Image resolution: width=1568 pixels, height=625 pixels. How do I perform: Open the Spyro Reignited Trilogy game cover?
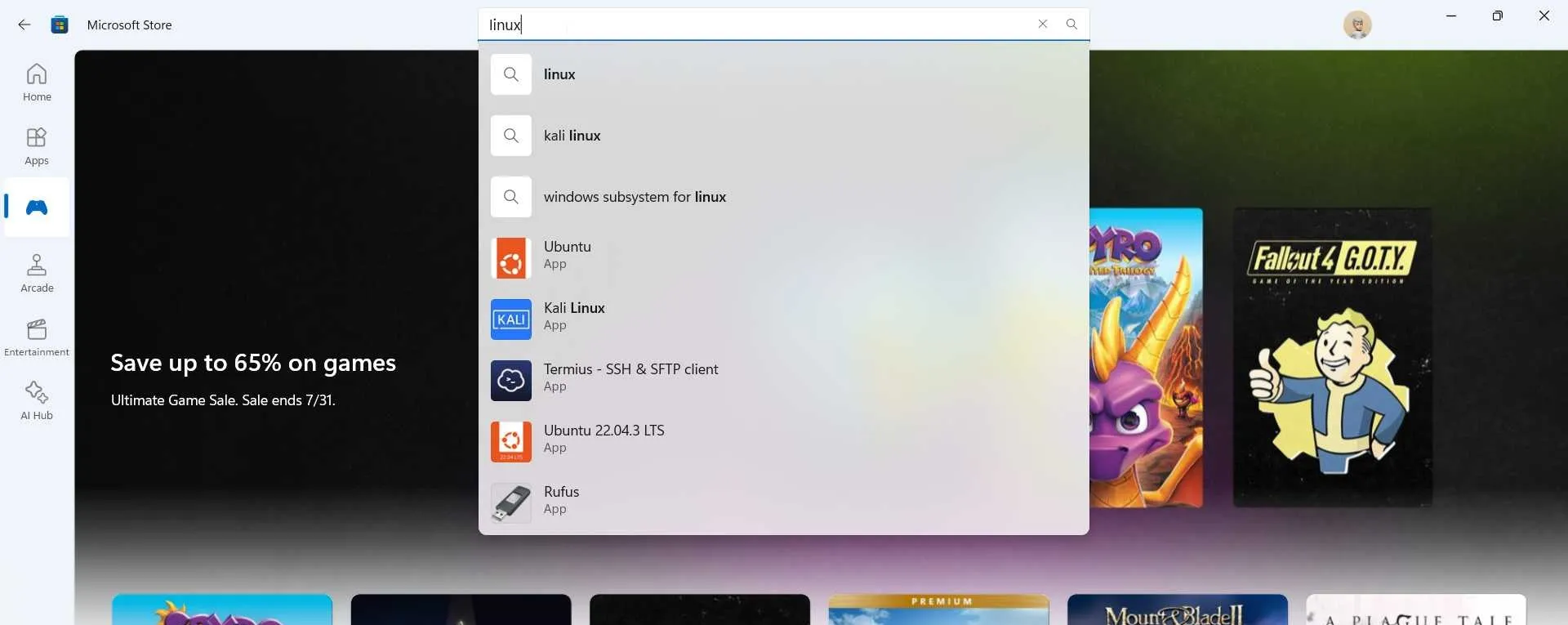pos(1146,357)
